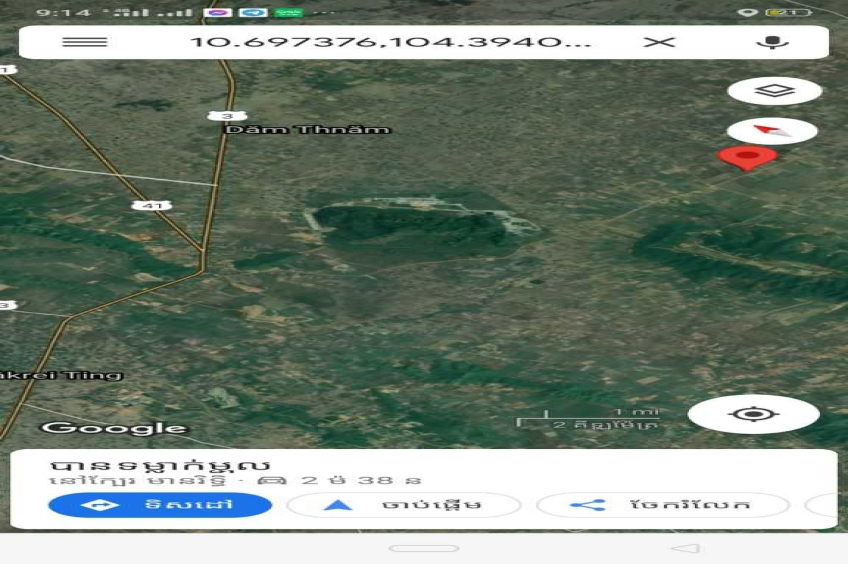Screen dimensions: 848x564
Task: Tap the microphone voice search icon
Action: coord(771,42)
